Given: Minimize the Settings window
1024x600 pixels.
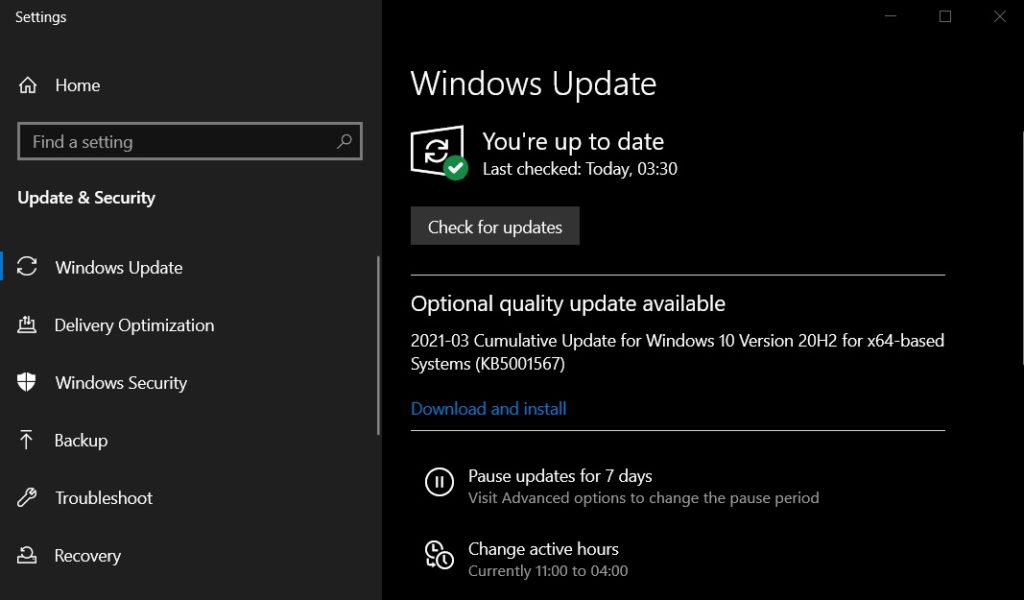Looking at the screenshot, I should coord(890,16).
